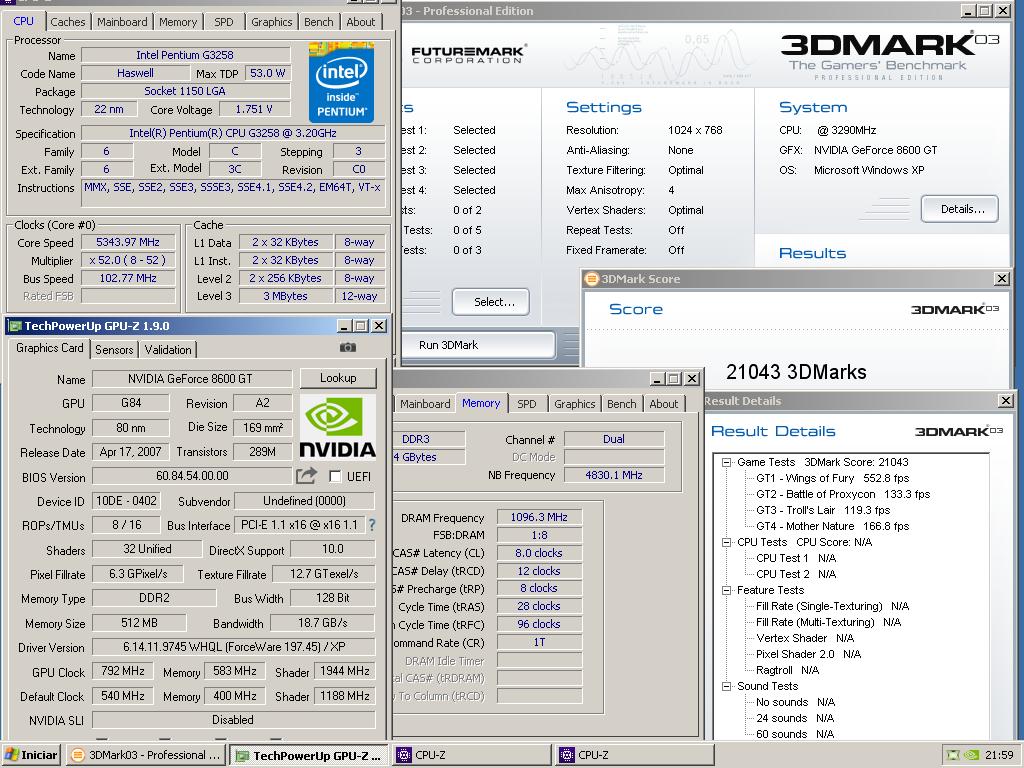Open Mainboard tab in top CPU-Z window
The width and height of the screenshot is (1024, 768).
click(122, 22)
